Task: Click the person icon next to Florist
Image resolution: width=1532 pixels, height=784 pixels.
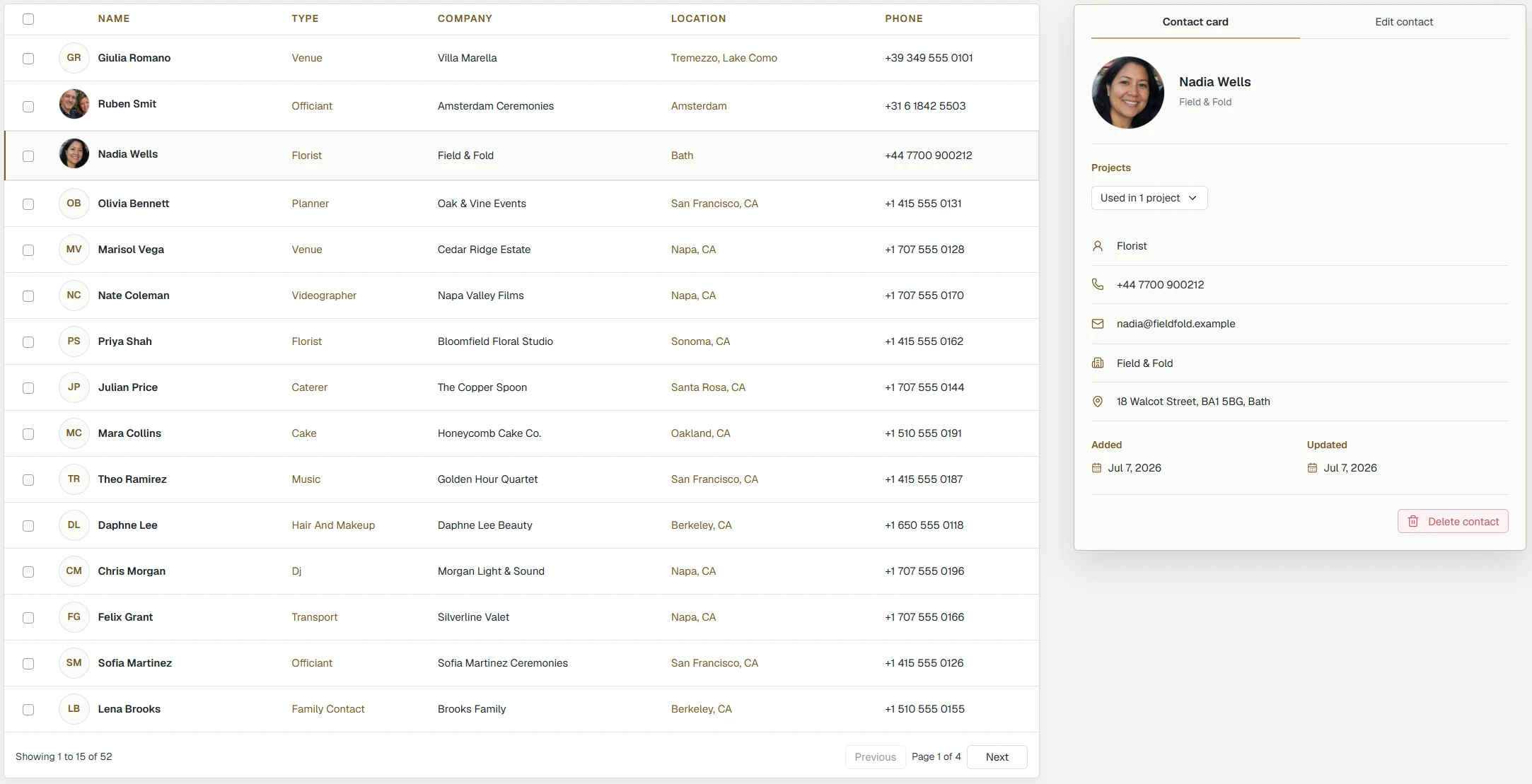Action: click(x=1098, y=246)
